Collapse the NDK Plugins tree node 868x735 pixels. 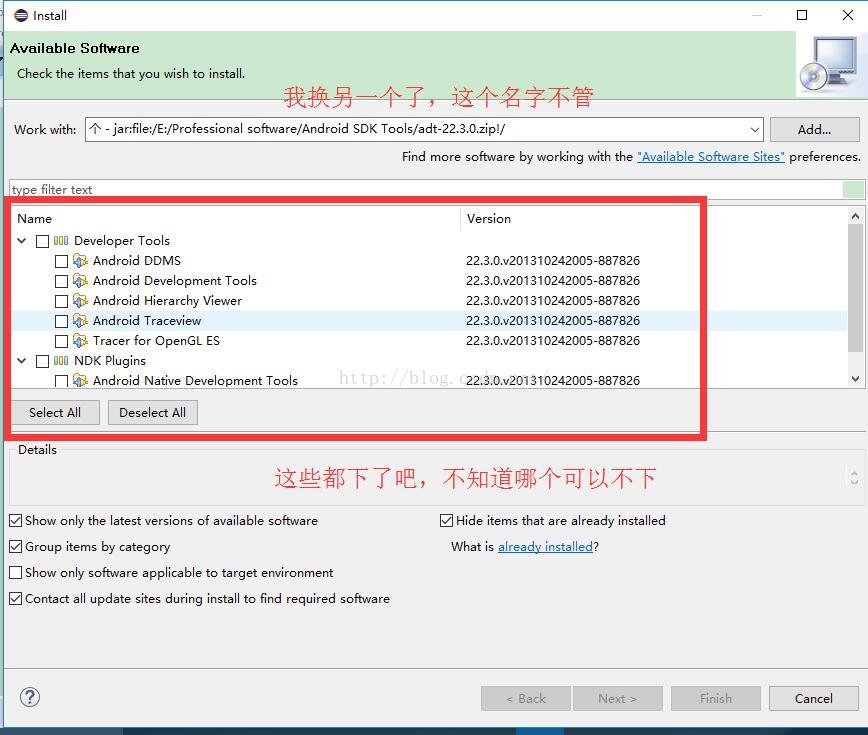22,361
